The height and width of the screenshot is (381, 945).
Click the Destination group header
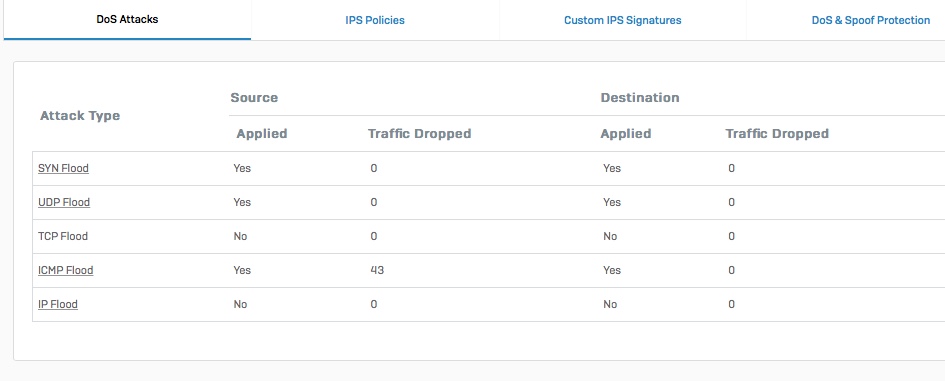click(x=640, y=98)
